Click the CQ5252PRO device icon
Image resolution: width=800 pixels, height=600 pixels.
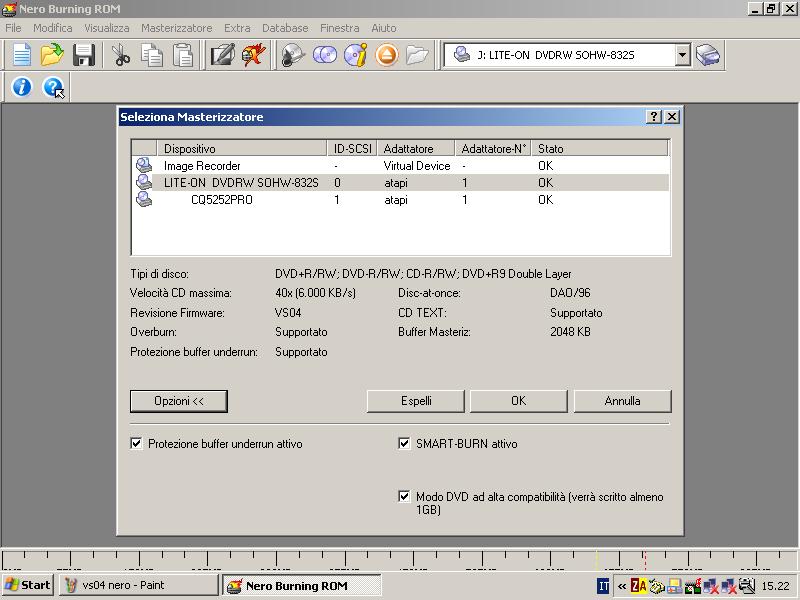click(x=144, y=199)
